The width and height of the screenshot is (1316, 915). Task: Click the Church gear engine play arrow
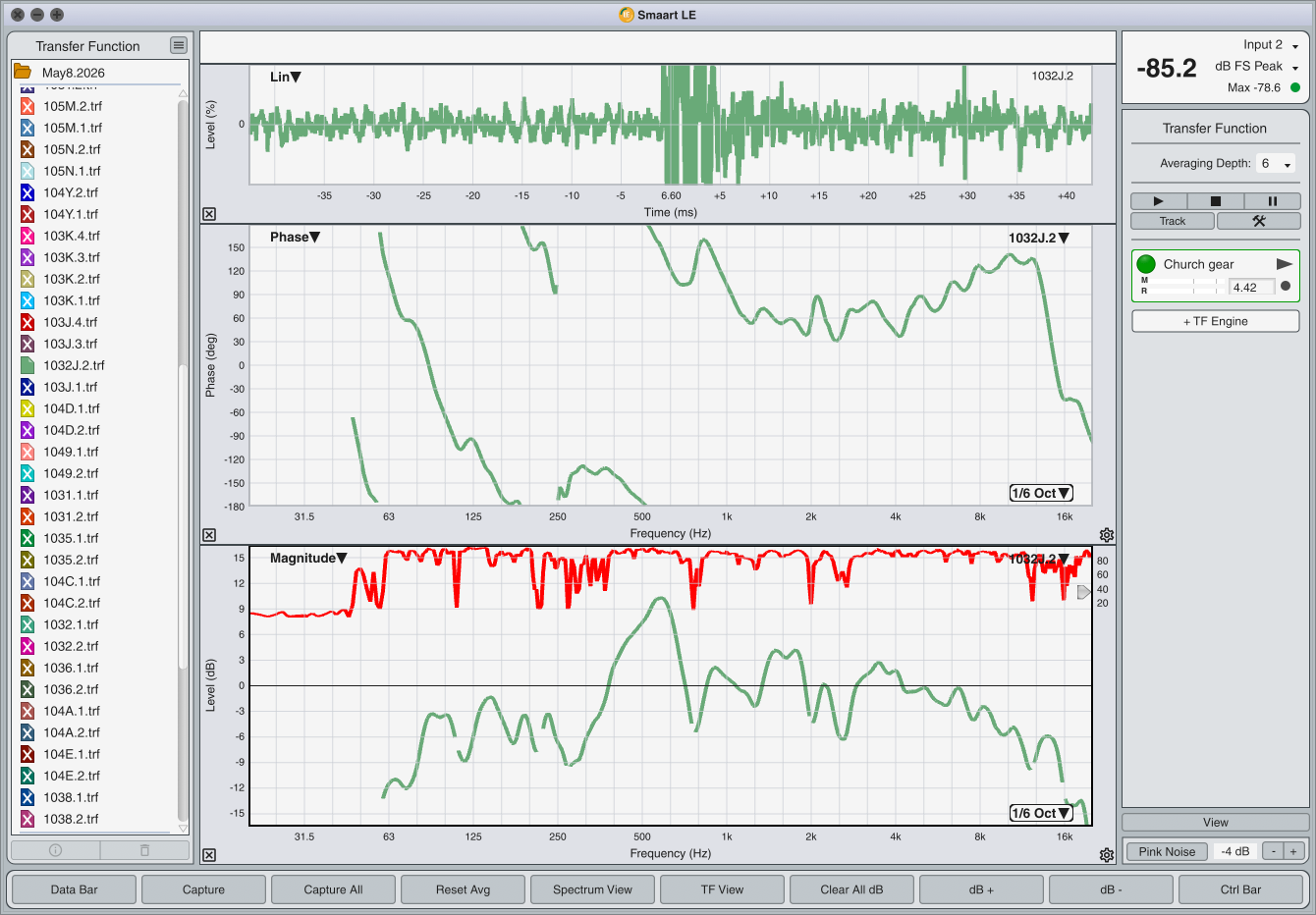click(1284, 264)
